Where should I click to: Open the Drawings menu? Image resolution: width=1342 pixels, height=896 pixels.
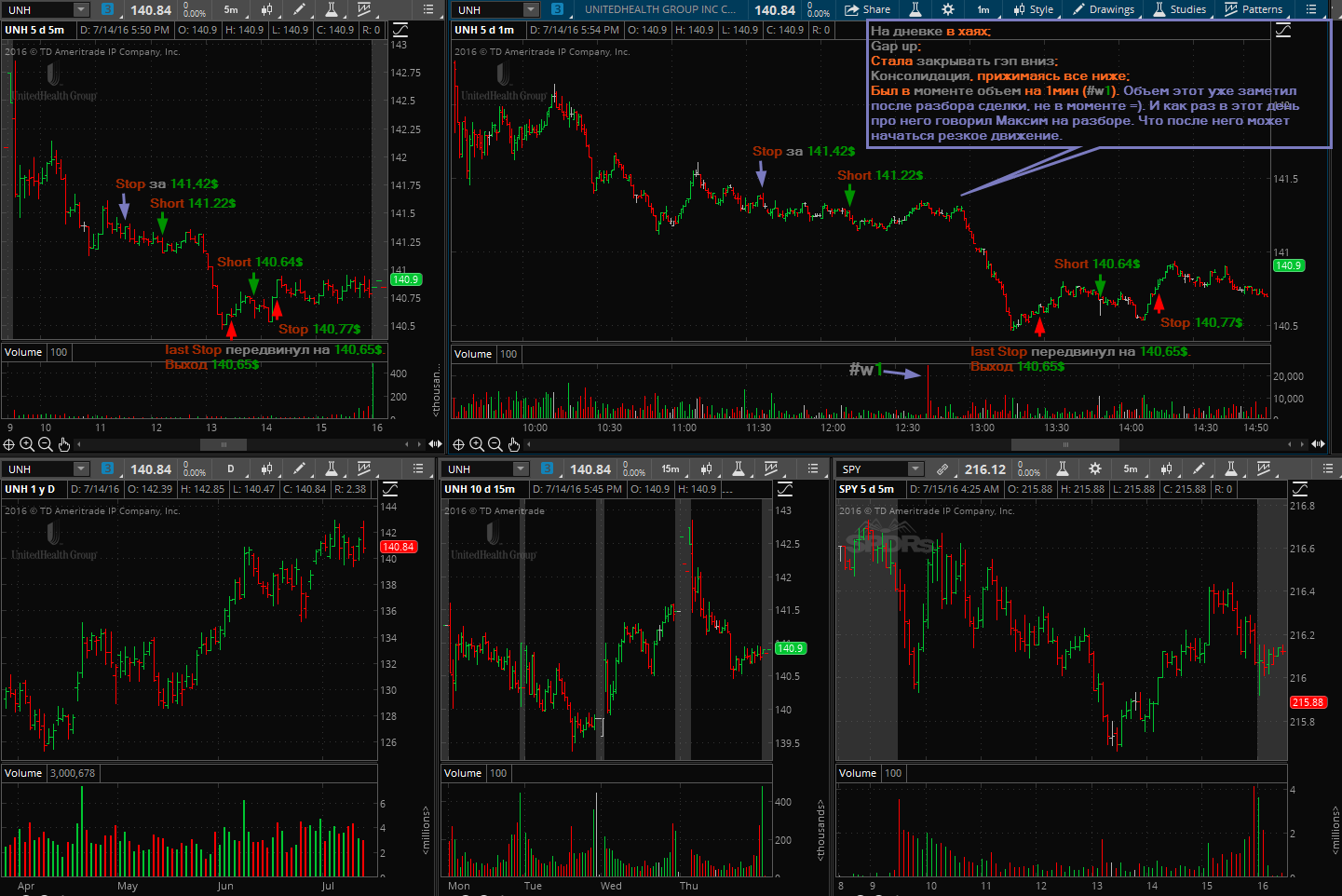point(1103,9)
